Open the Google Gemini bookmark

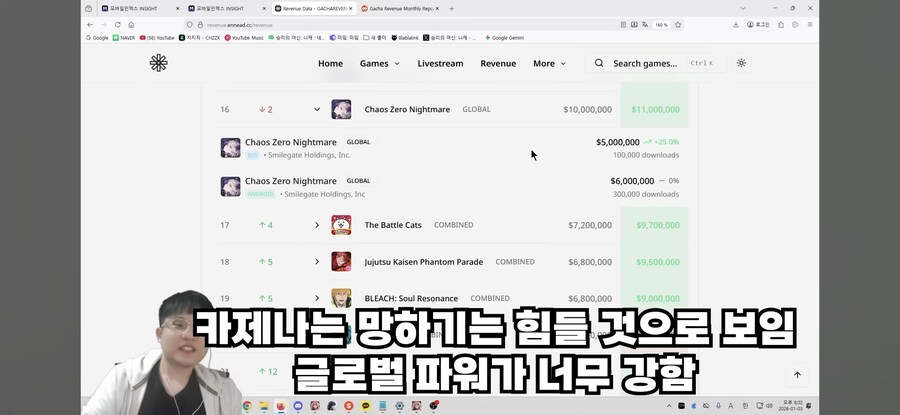(505, 38)
